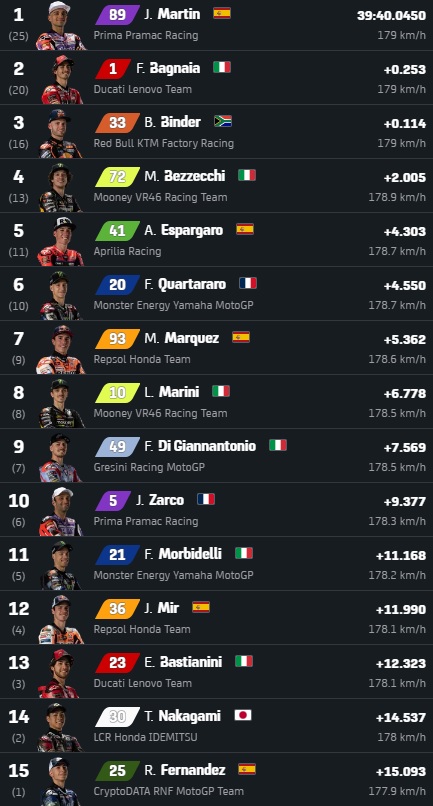The width and height of the screenshot is (433, 806).
Task: Click Spanish flag next to J. Martin
Action: click(222, 13)
